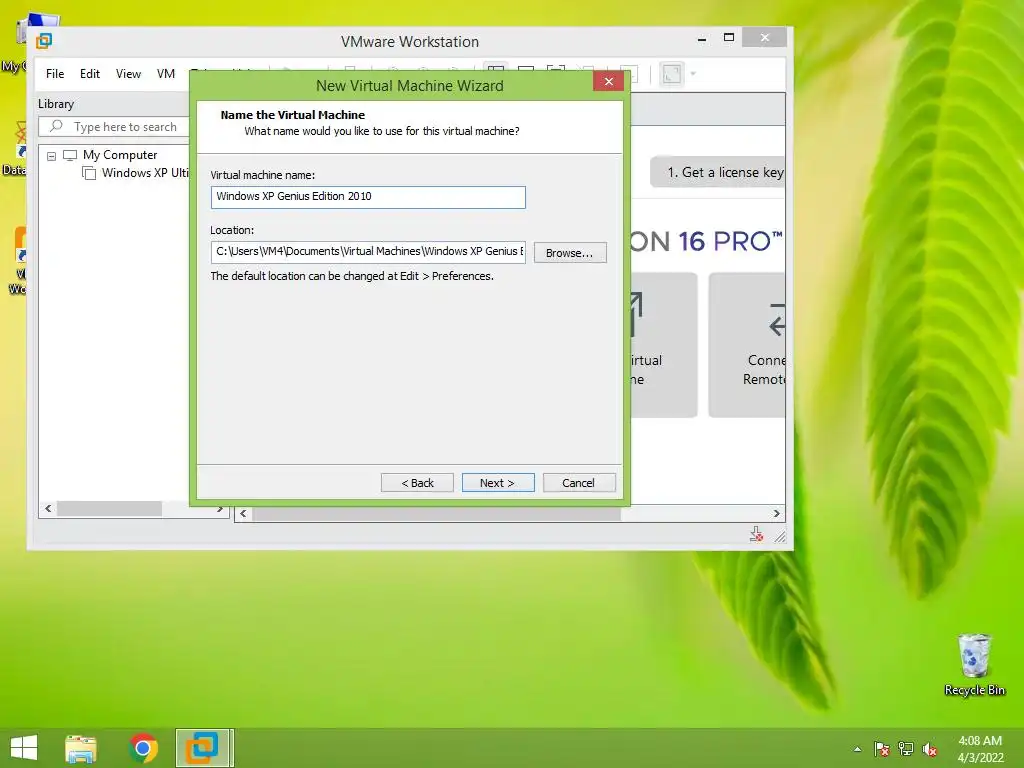This screenshot has height=768, width=1024.
Task: Click the 'Get a license key' step
Action: [718, 172]
